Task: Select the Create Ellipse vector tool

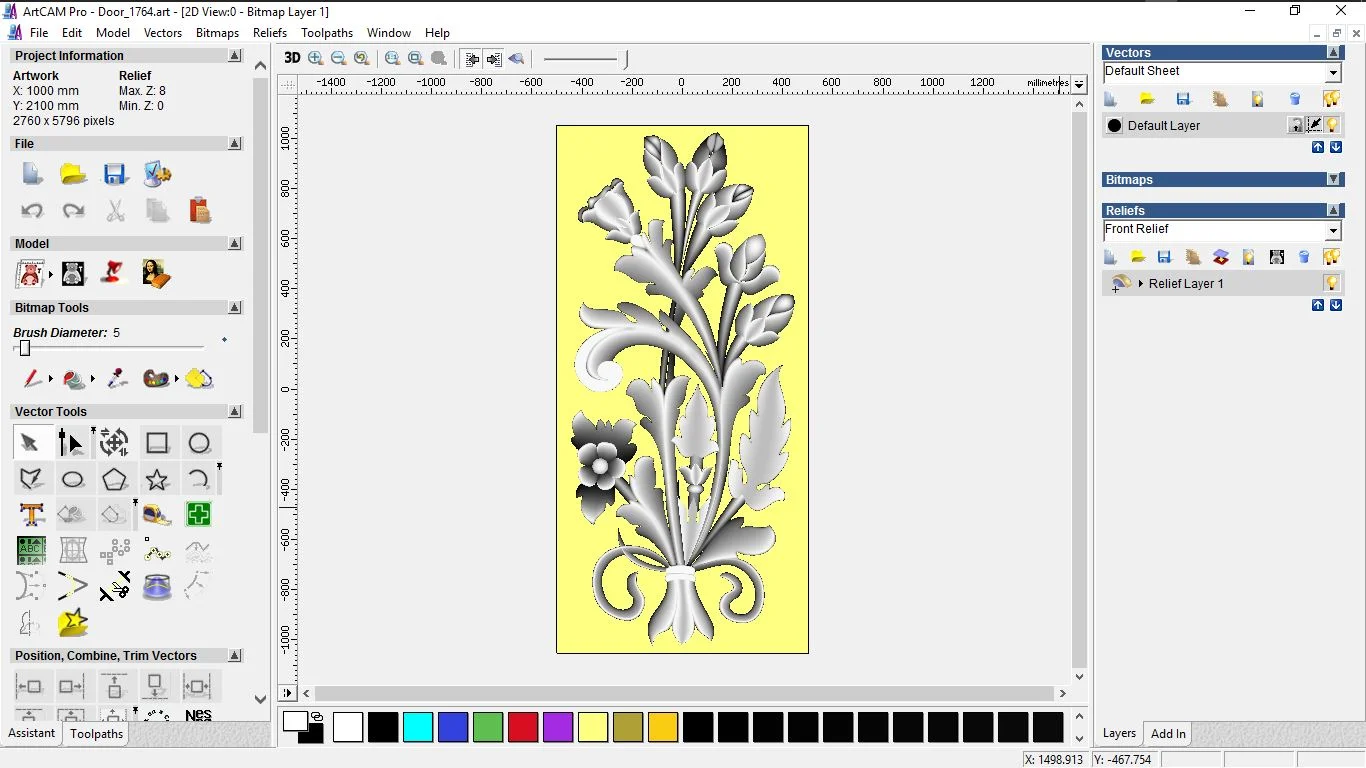Action: point(73,480)
